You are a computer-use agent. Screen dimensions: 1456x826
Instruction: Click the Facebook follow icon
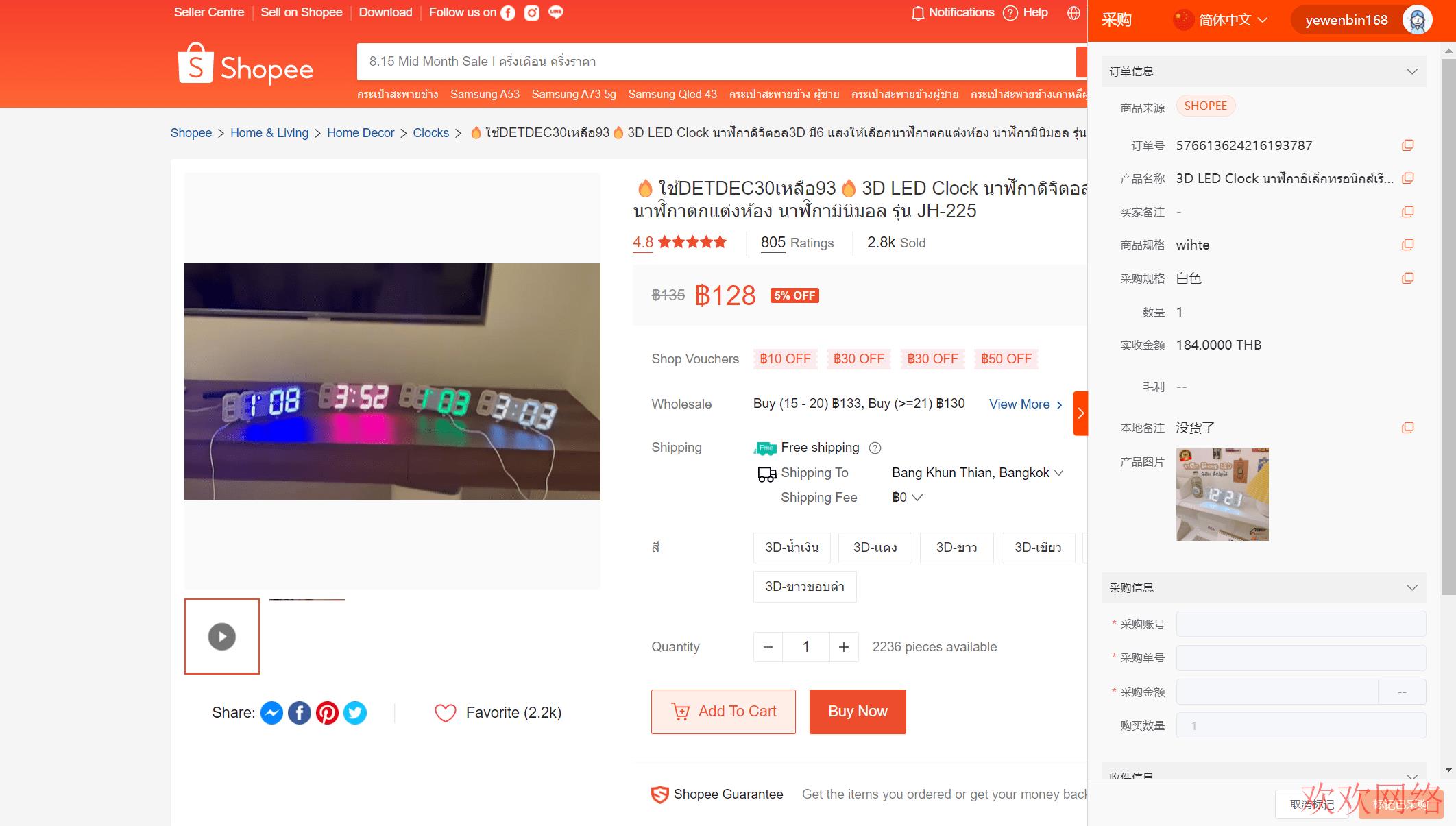[508, 12]
